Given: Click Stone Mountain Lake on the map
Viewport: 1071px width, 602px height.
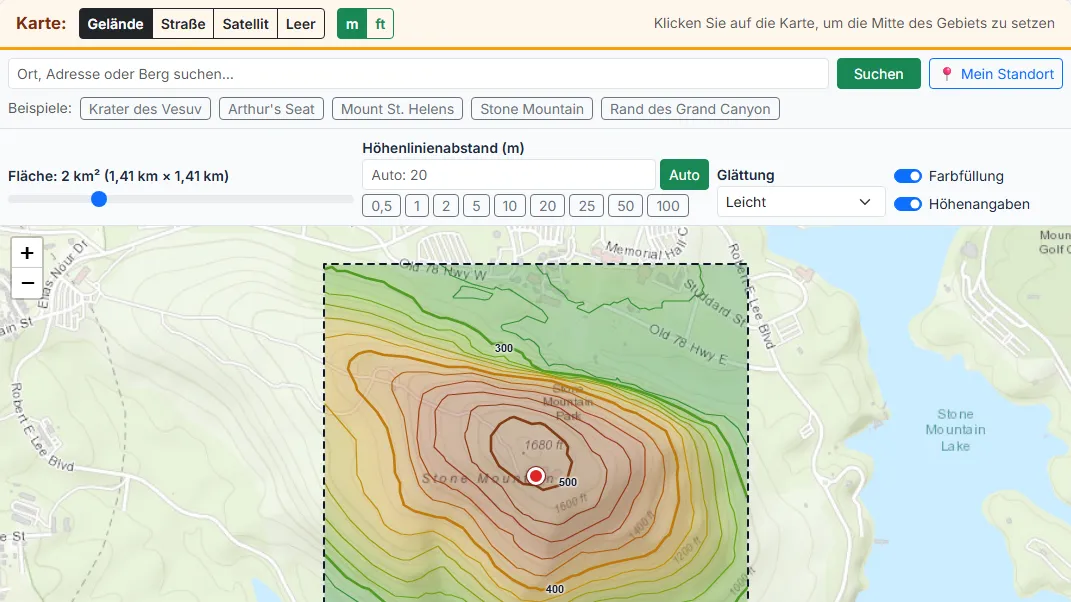Looking at the screenshot, I should tap(955, 430).
